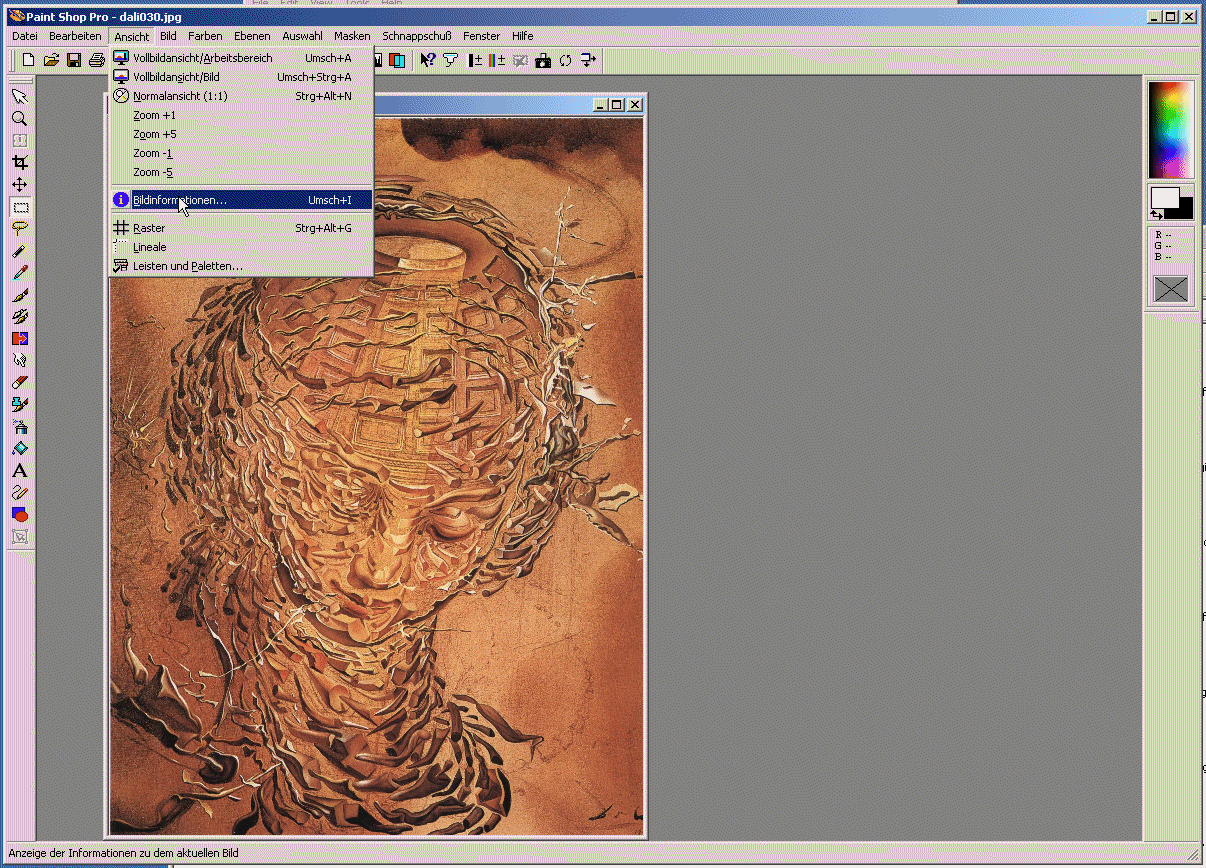Viewport: 1206px width, 868px height.
Task: Select the Preset Shapes tool
Action: point(20,514)
